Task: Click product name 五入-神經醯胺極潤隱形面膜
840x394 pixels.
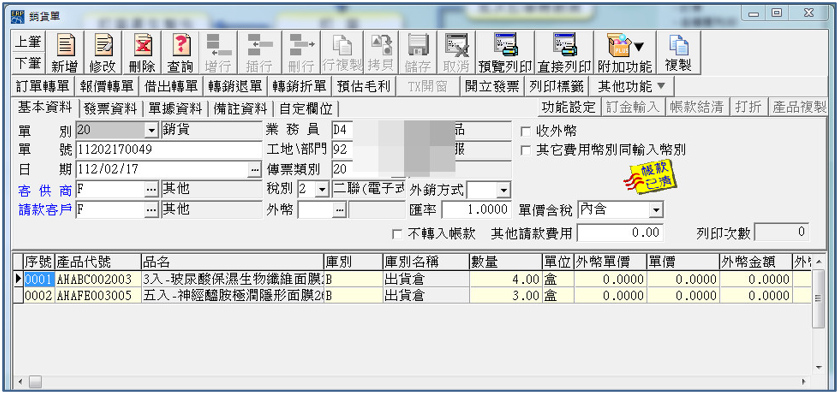Action: pyautogui.click(x=232, y=296)
